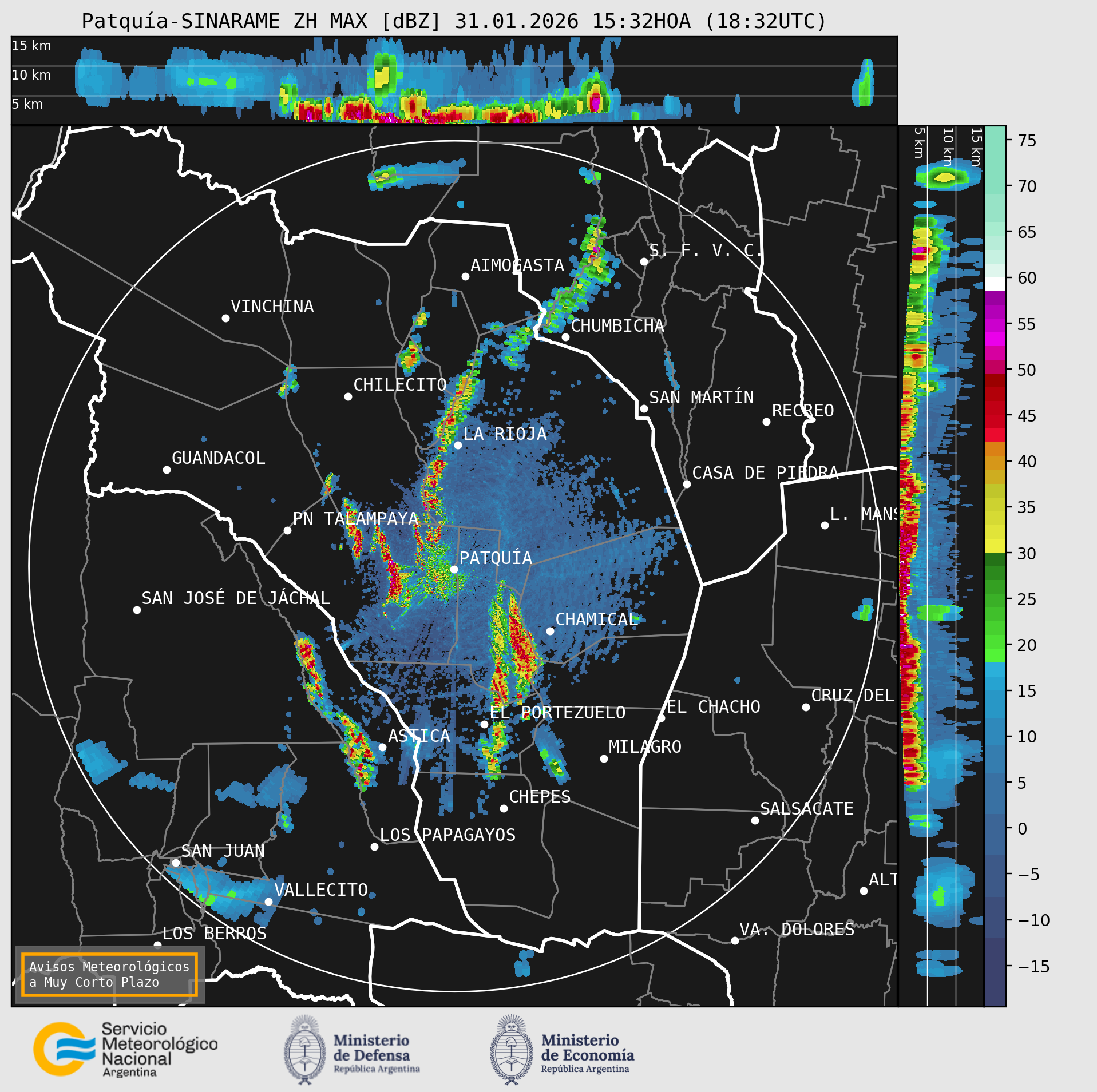Click the Ministerio de Economía crest

tap(512, 1050)
